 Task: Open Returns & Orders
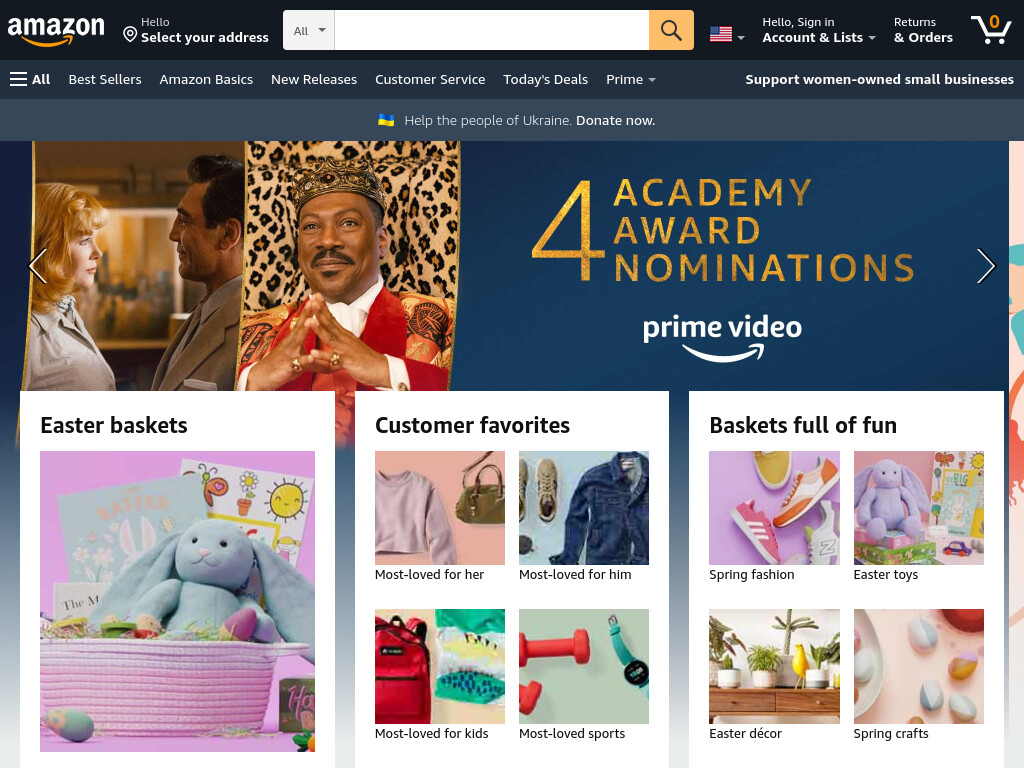[923, 30]
